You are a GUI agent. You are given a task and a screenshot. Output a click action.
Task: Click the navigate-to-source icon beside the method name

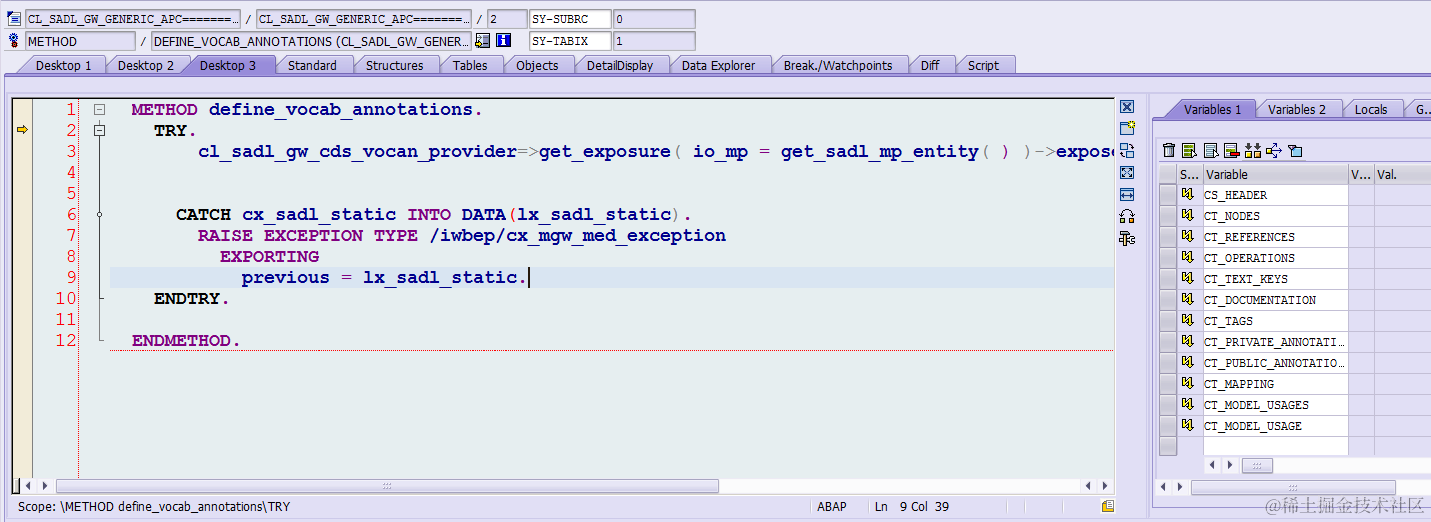point(483,41)
